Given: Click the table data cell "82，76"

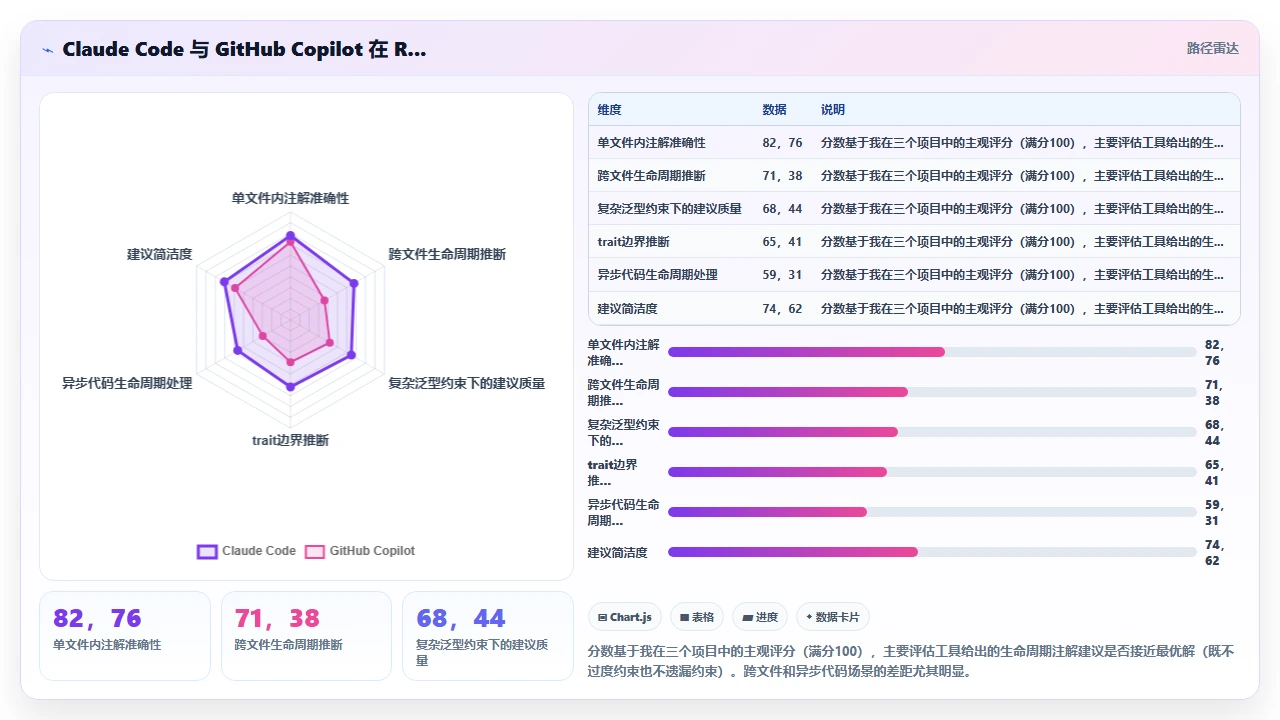Looking at the screenshot, I should click(x=782, y=143).
